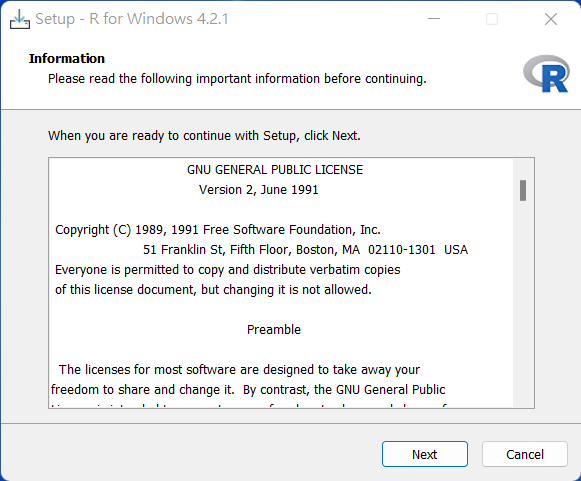
Task: Click the 'Setup - R for Windows 4.2.1' title
Action: click(x=132, y=19)
